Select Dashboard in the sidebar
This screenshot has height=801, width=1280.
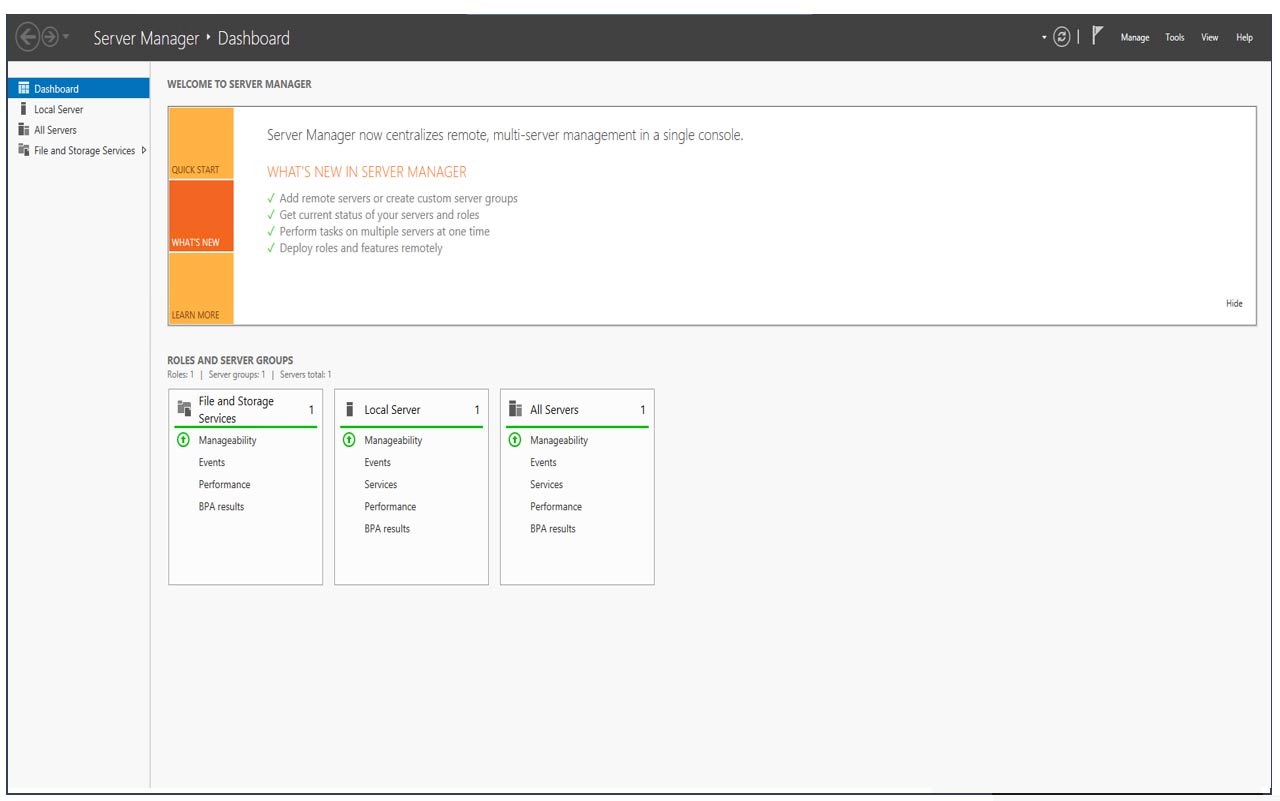pos(78,89)
